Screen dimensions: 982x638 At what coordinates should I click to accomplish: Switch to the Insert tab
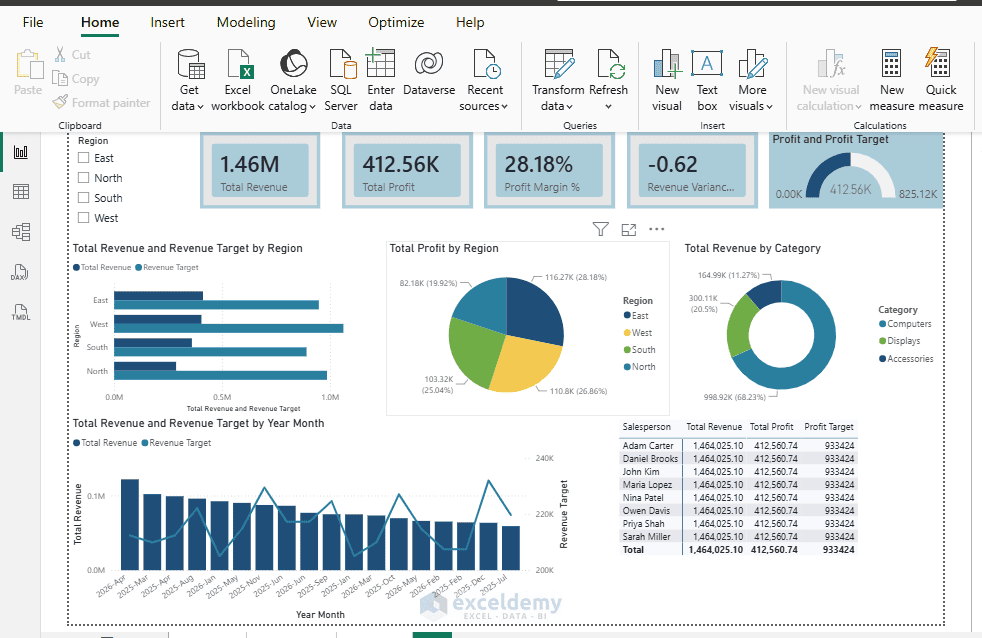pyautogui.click(x=167, y=23)
